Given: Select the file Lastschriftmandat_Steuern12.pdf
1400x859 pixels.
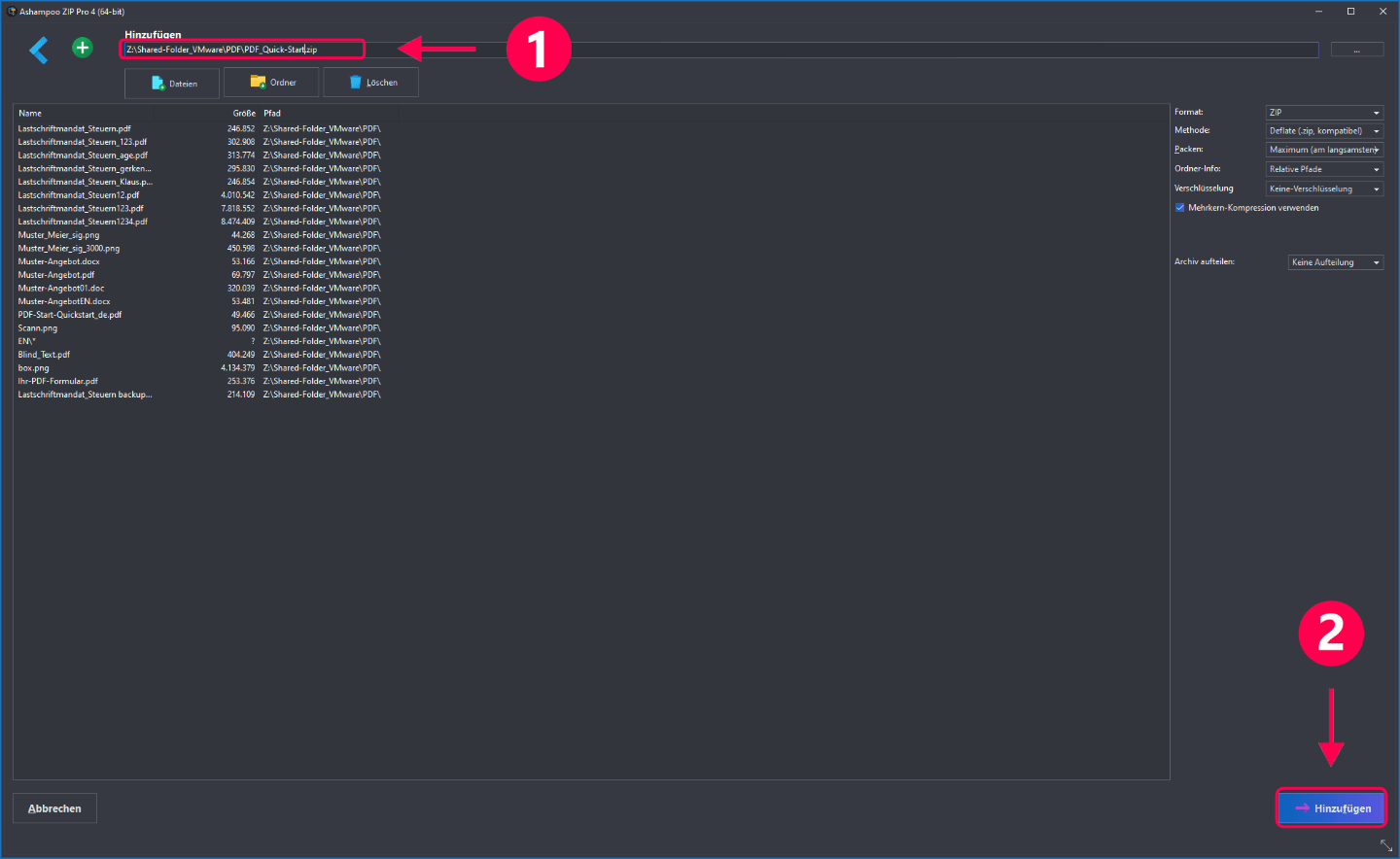Looking at the screenshot, I should [78, 195].
